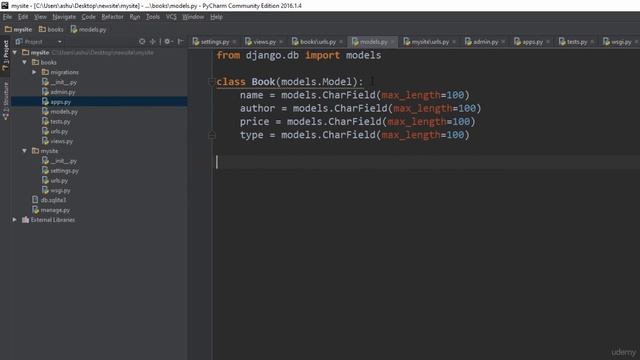Click the books folder icon in tree

click(x=36, y=62)
